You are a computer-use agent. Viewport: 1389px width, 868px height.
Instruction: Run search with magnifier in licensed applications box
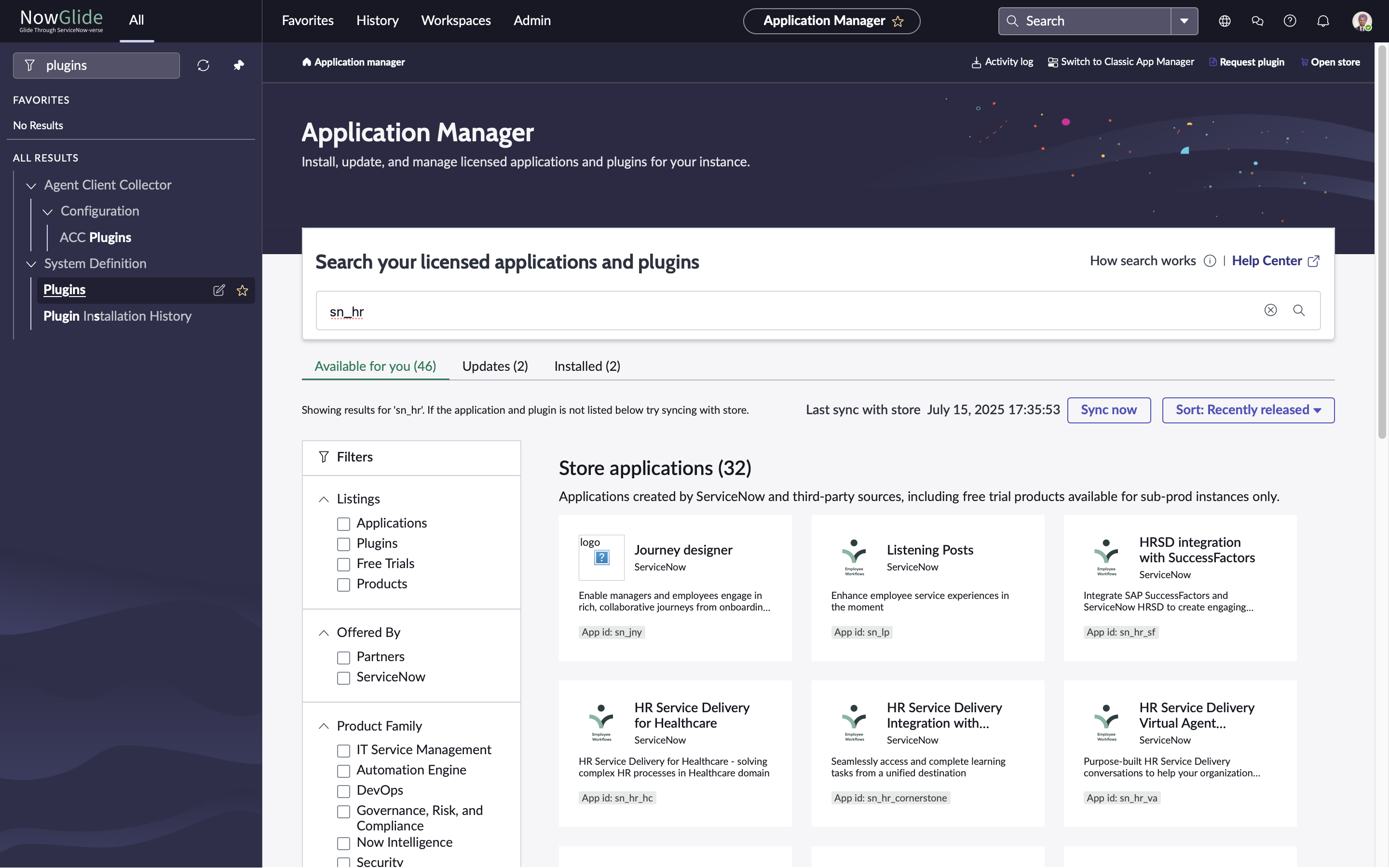click(x=1299, y=310)
